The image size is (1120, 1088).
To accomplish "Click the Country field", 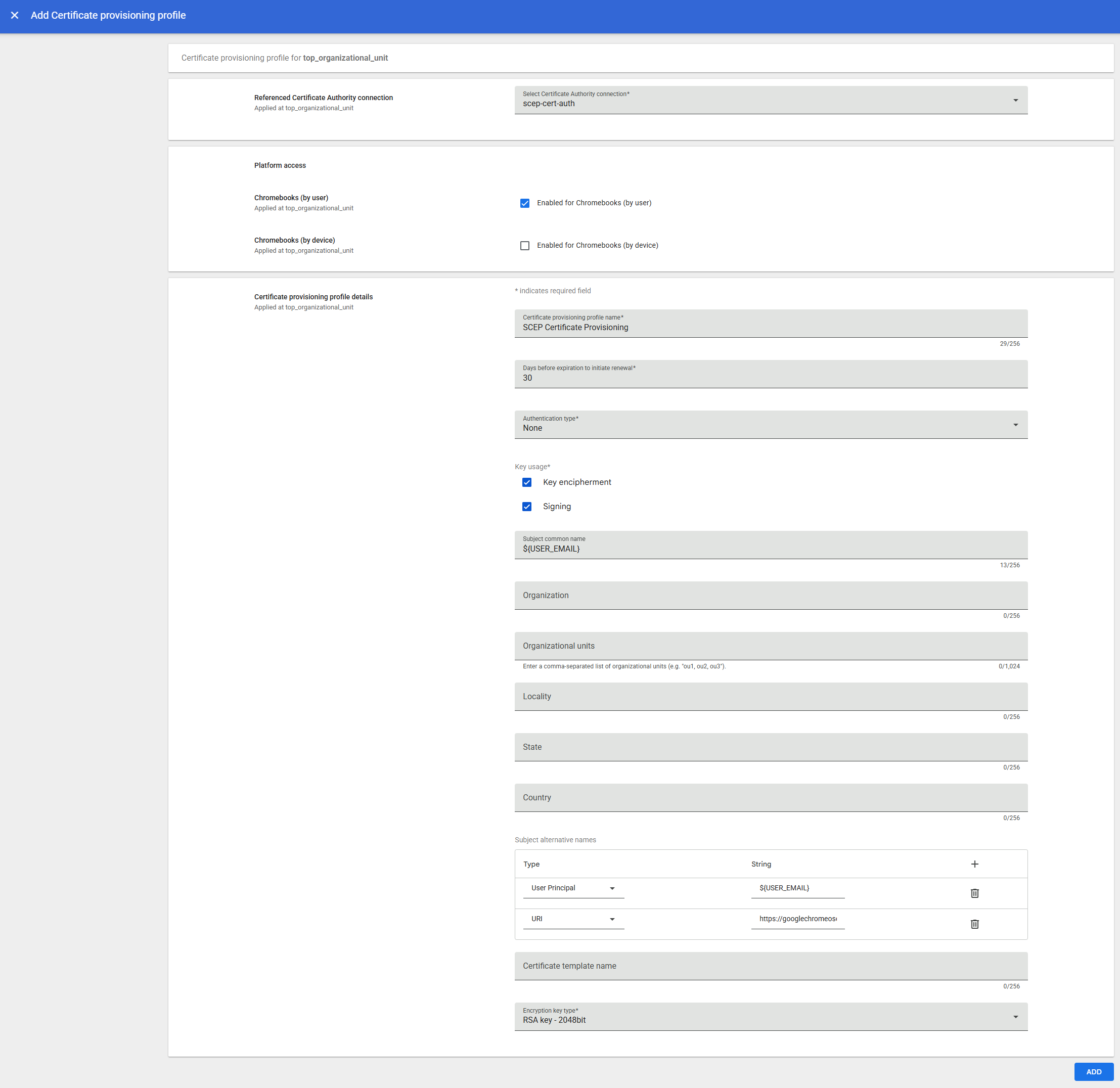I will click(771, 798).
